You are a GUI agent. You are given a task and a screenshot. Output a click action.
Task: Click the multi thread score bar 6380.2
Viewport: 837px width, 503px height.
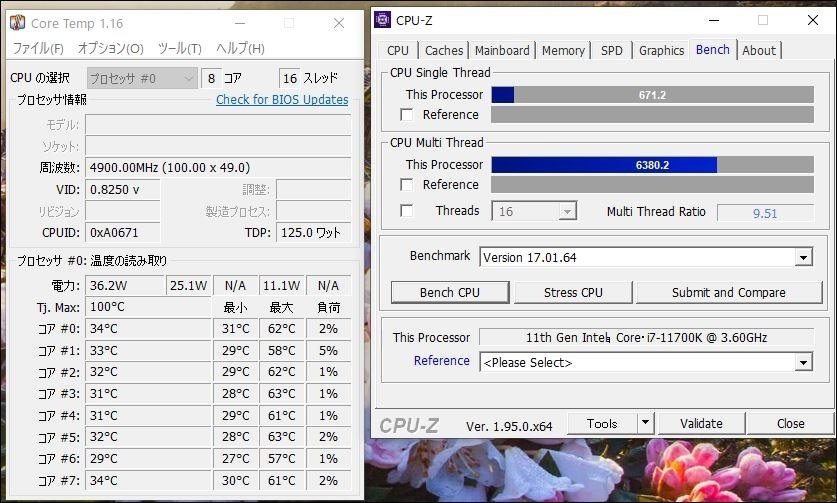click(x=652, y=165)
